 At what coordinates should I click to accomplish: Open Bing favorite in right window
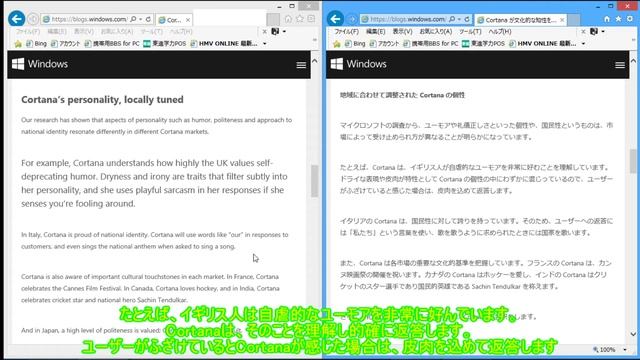click(x=355, y=44)
